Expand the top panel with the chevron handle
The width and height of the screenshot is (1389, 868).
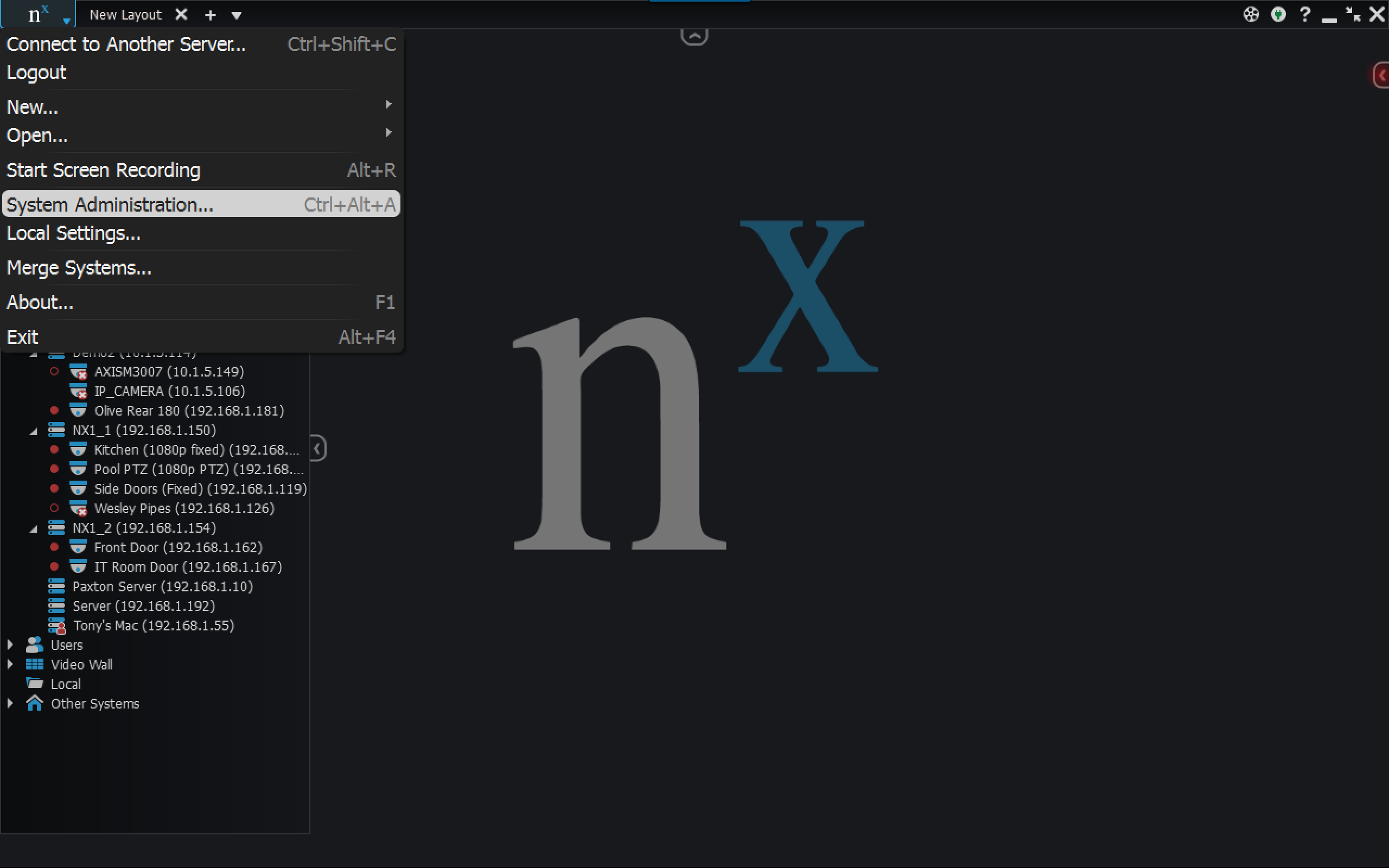pyautogui.click(x=694, y=36)
